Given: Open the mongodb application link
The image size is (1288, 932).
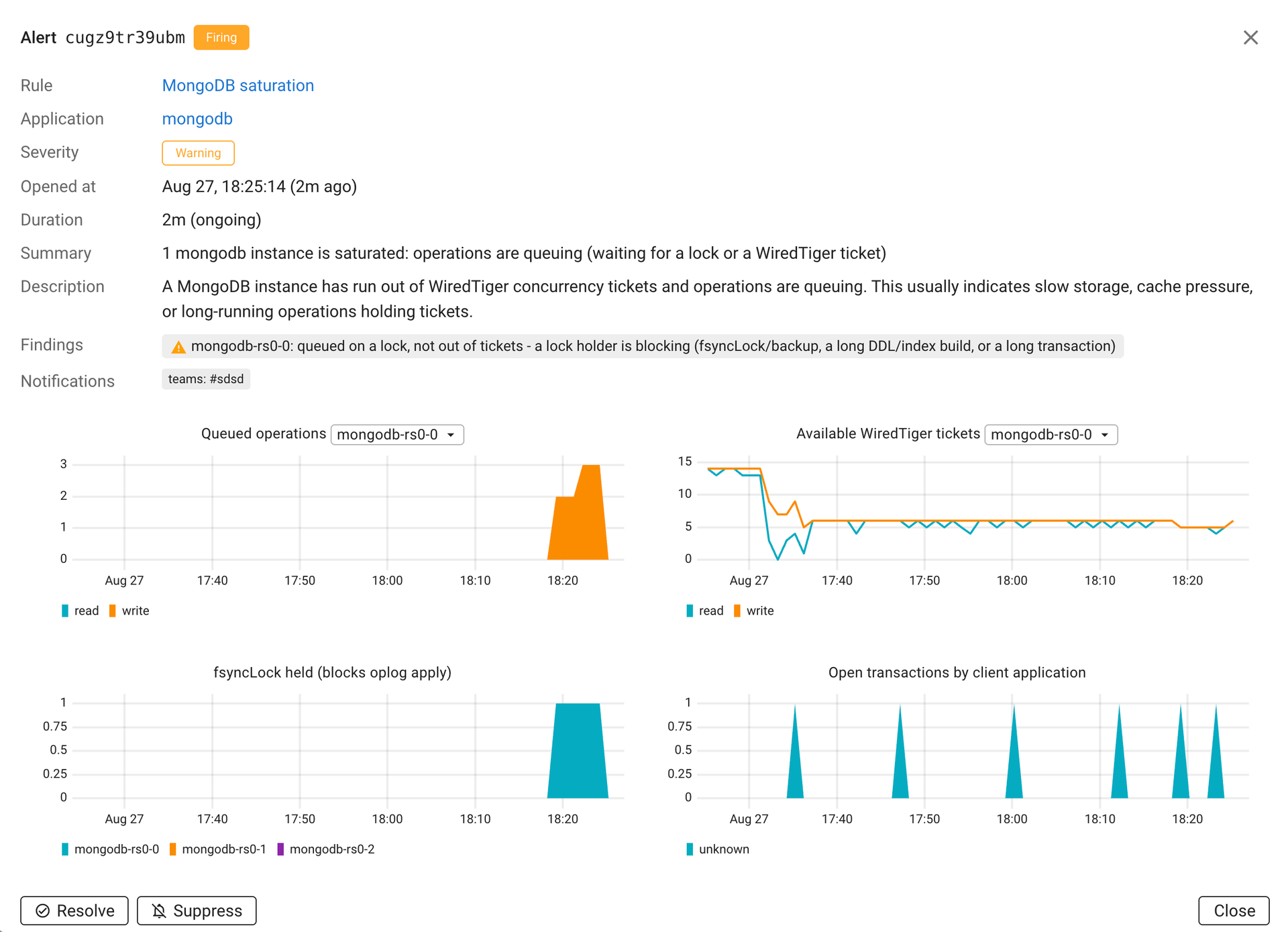Looking at the screenshot, I should 197,119.
